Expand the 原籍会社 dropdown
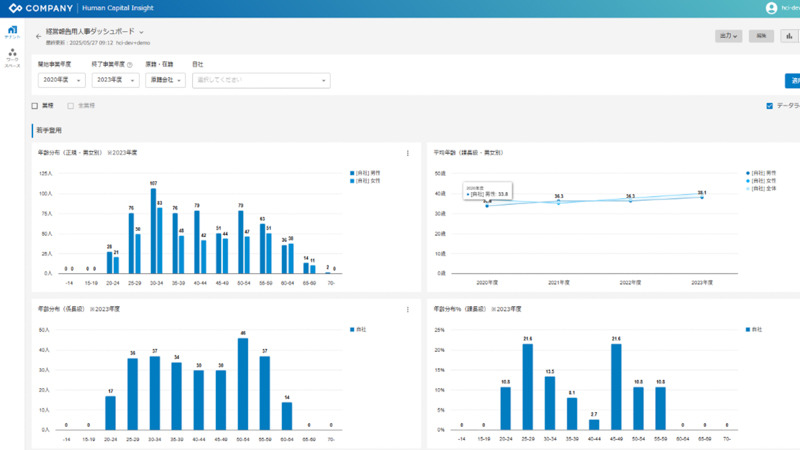 click(x=165, y=80)
